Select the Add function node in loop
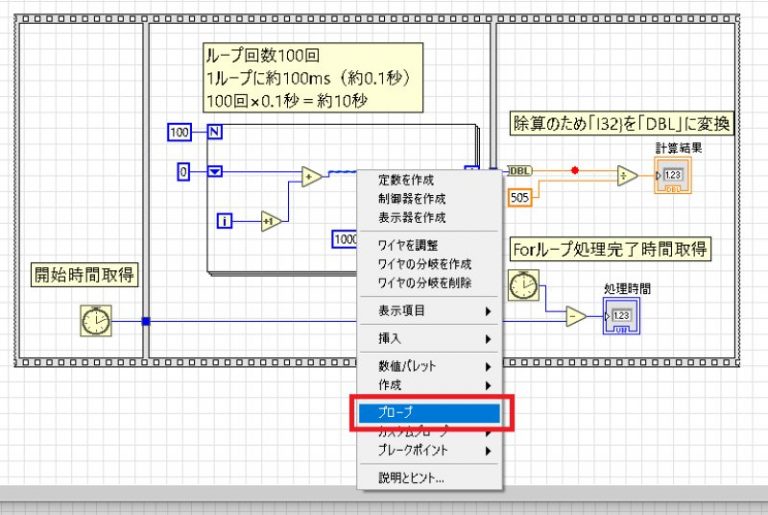The width and height of the screenshot is (768, 515). pyautogui.click(x=312, y=176)
